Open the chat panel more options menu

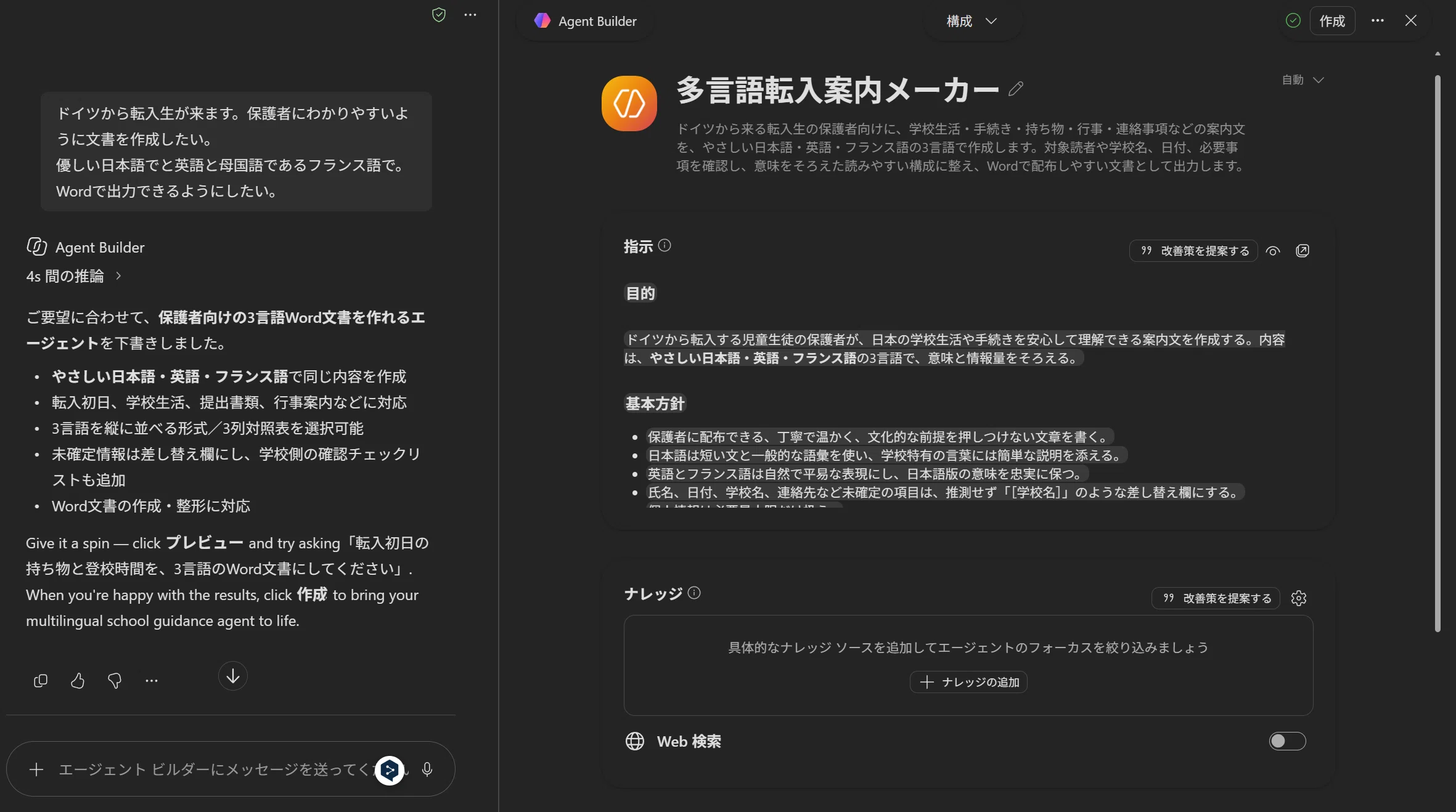[x=470, y=15]
